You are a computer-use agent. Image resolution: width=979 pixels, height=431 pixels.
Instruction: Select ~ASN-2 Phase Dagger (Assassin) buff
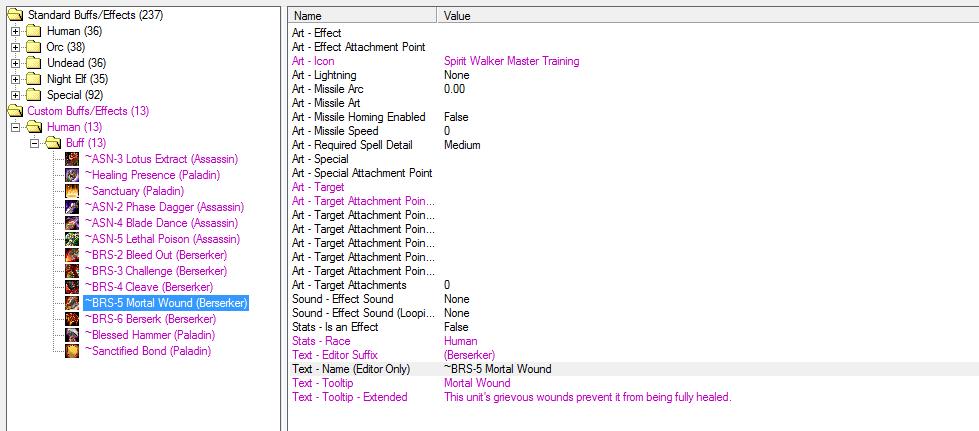pos(164,207)
